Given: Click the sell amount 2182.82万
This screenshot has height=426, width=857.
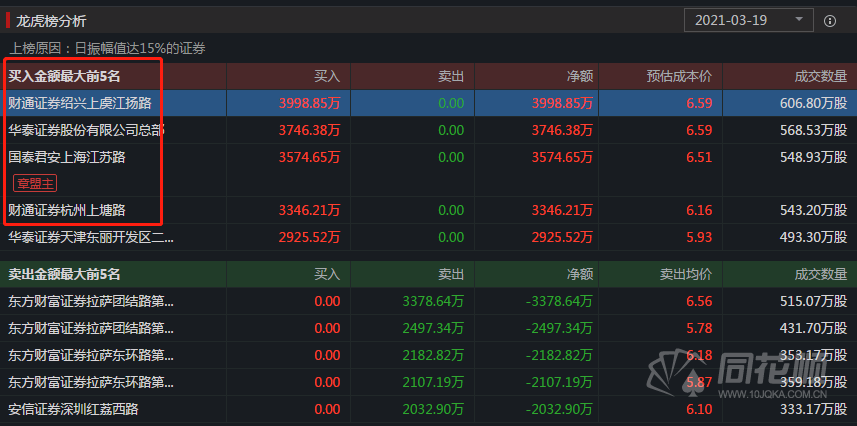Looking at the screenshot, I should 433,355.
